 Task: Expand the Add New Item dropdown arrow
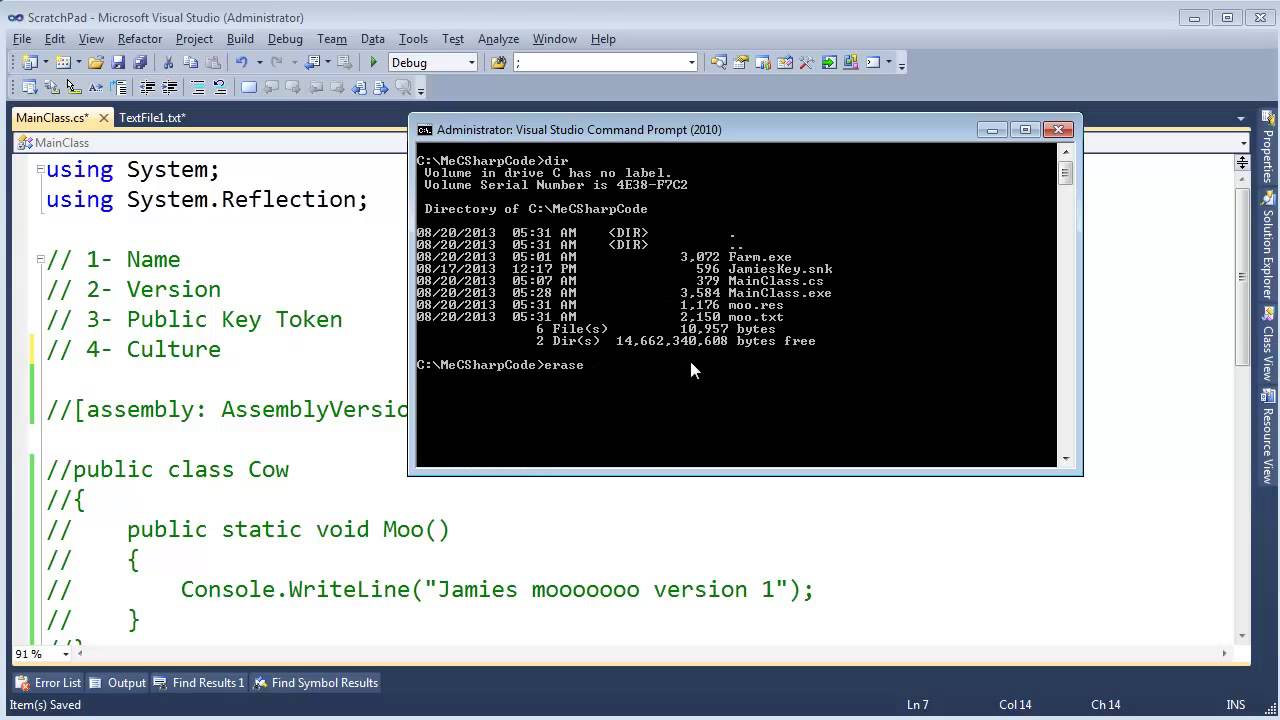coord(78,62)
